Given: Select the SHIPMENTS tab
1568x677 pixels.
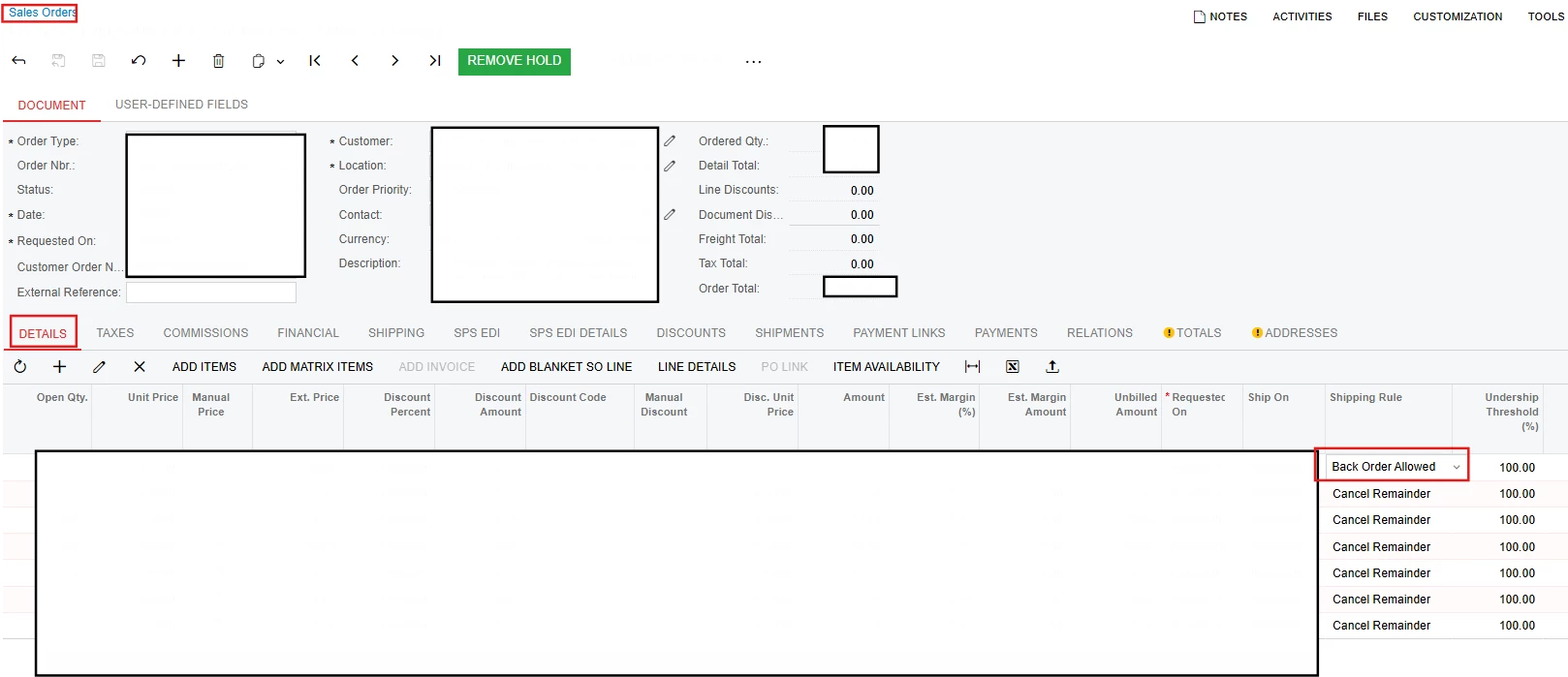Looking at the screenshot, I should [790, 333].
